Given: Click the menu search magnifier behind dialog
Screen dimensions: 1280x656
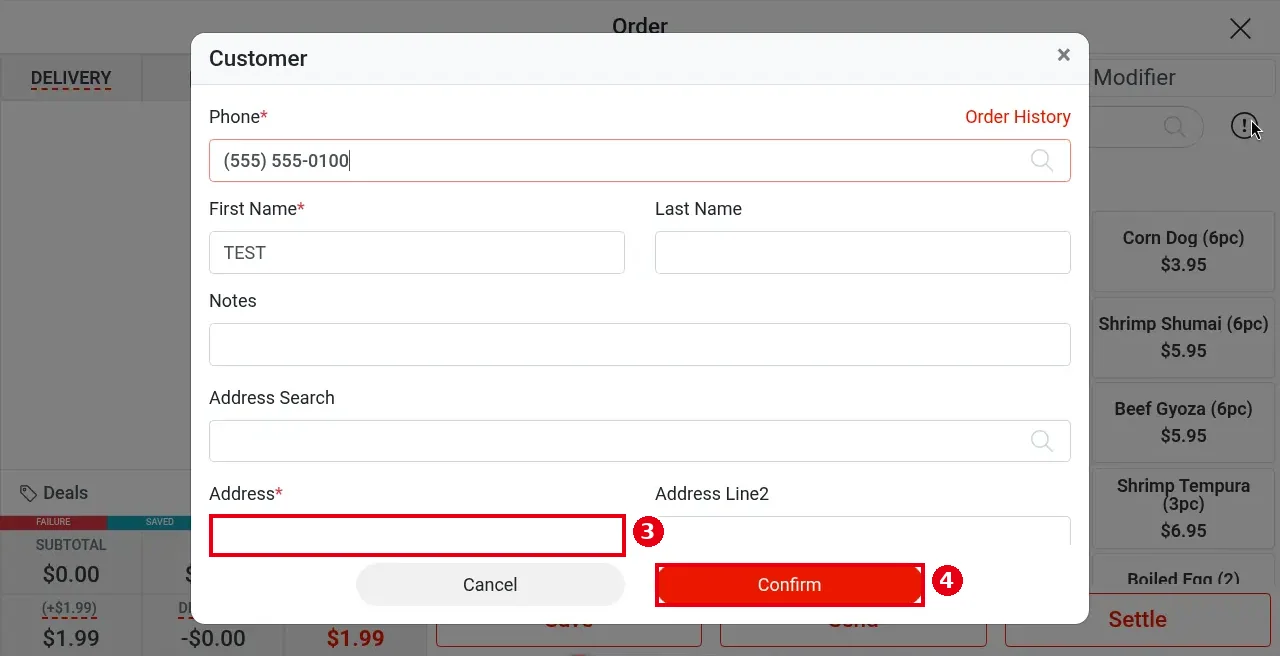Looking at the screenshot, I should [x=1174, y=126].
